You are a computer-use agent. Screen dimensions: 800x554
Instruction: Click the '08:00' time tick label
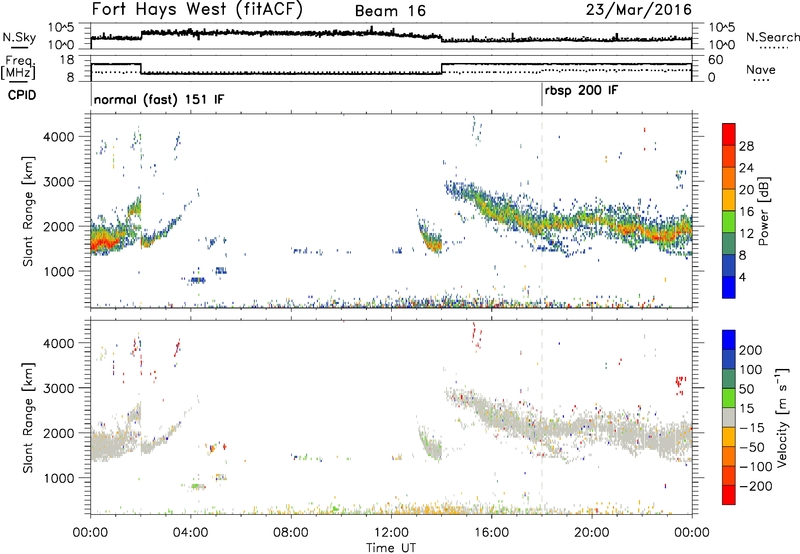pos(291,533)
